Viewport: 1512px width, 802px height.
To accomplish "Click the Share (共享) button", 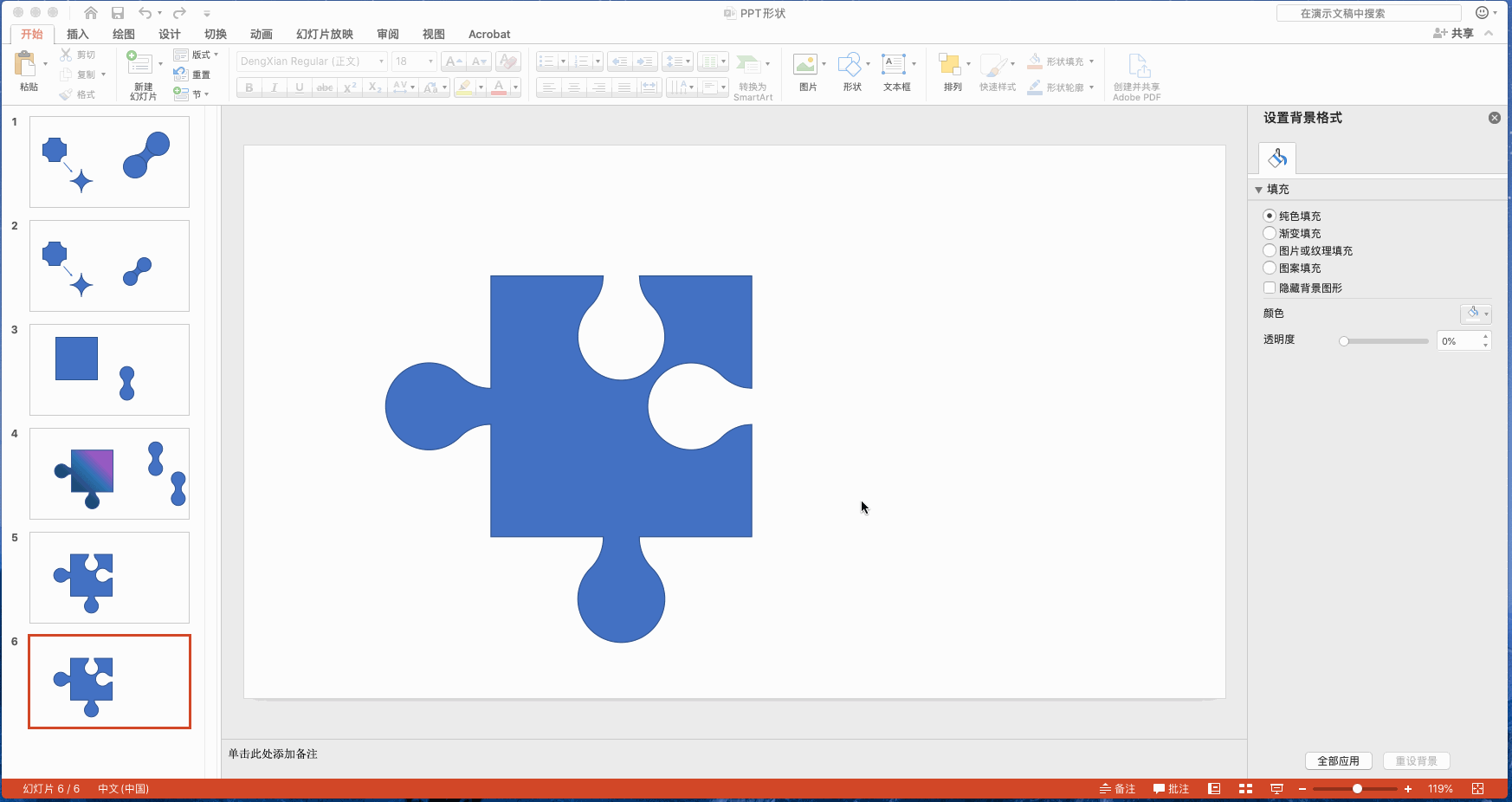I will (1453, 34).
